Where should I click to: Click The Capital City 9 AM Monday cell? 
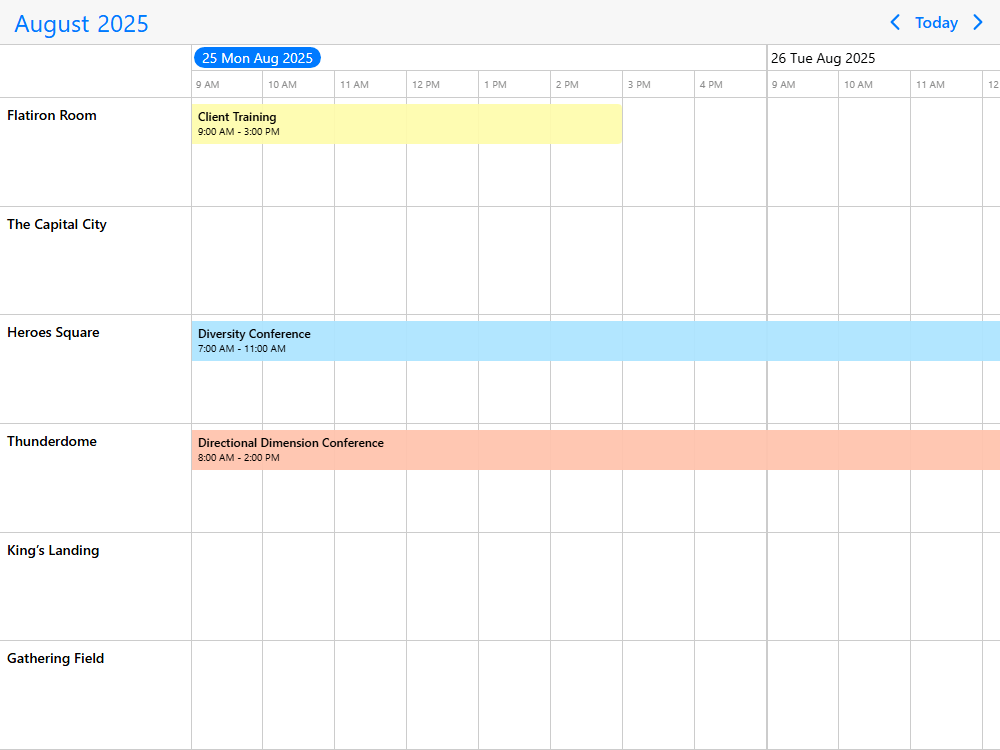[227, 260]
